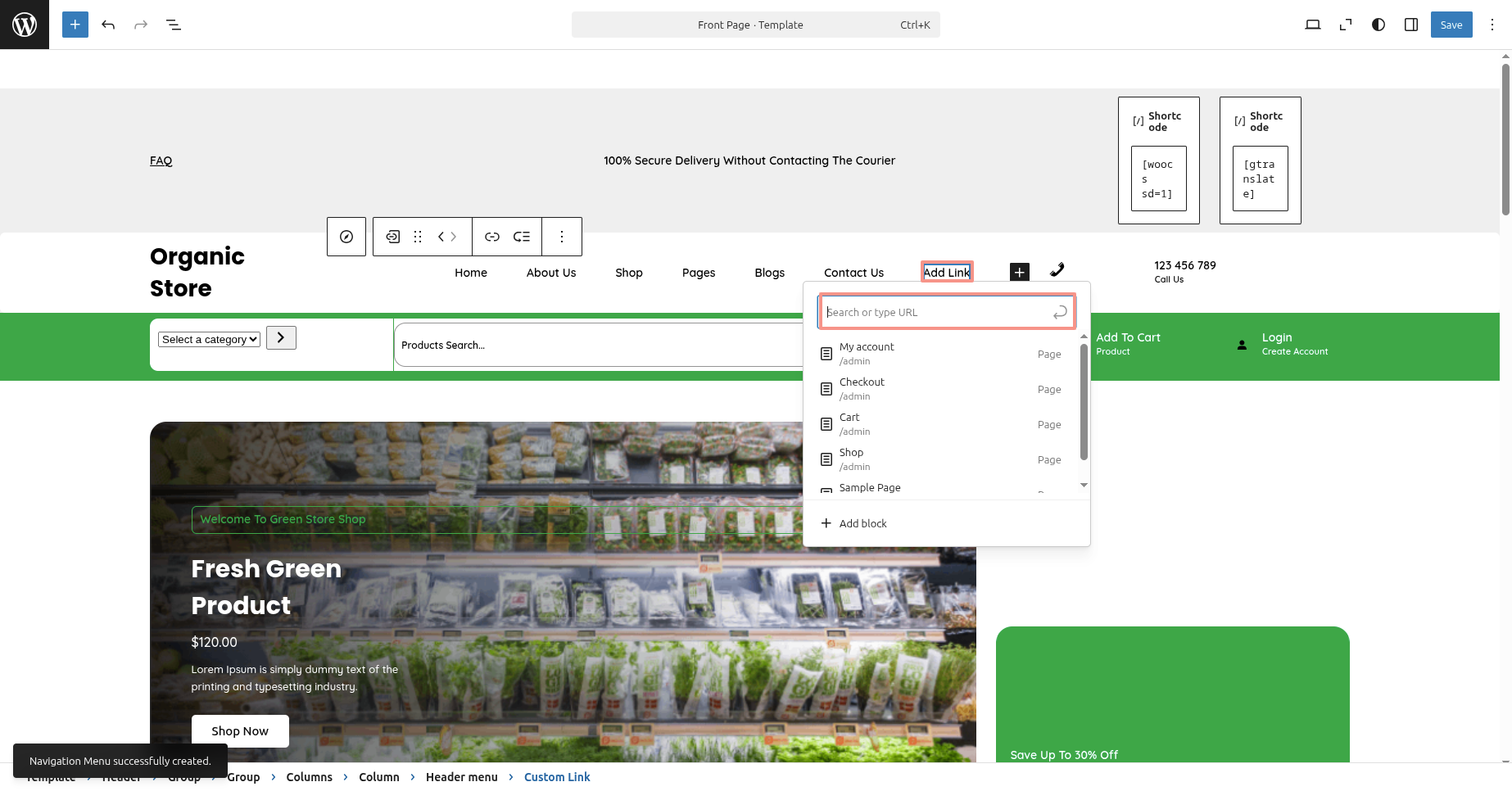Grab the block drag handle
The width and height of the screenshot is (1512, 791).
(x=418, y=237)
